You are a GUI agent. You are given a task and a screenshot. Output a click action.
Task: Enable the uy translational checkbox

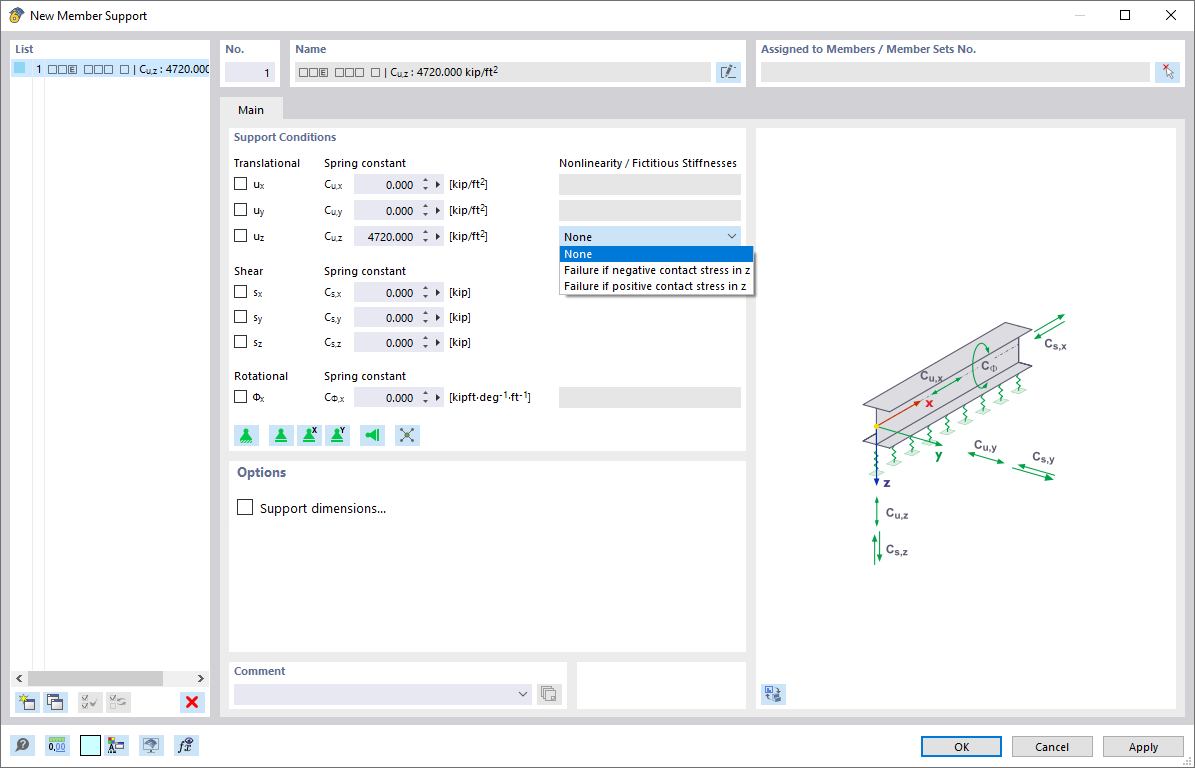(x=241, y=210)
